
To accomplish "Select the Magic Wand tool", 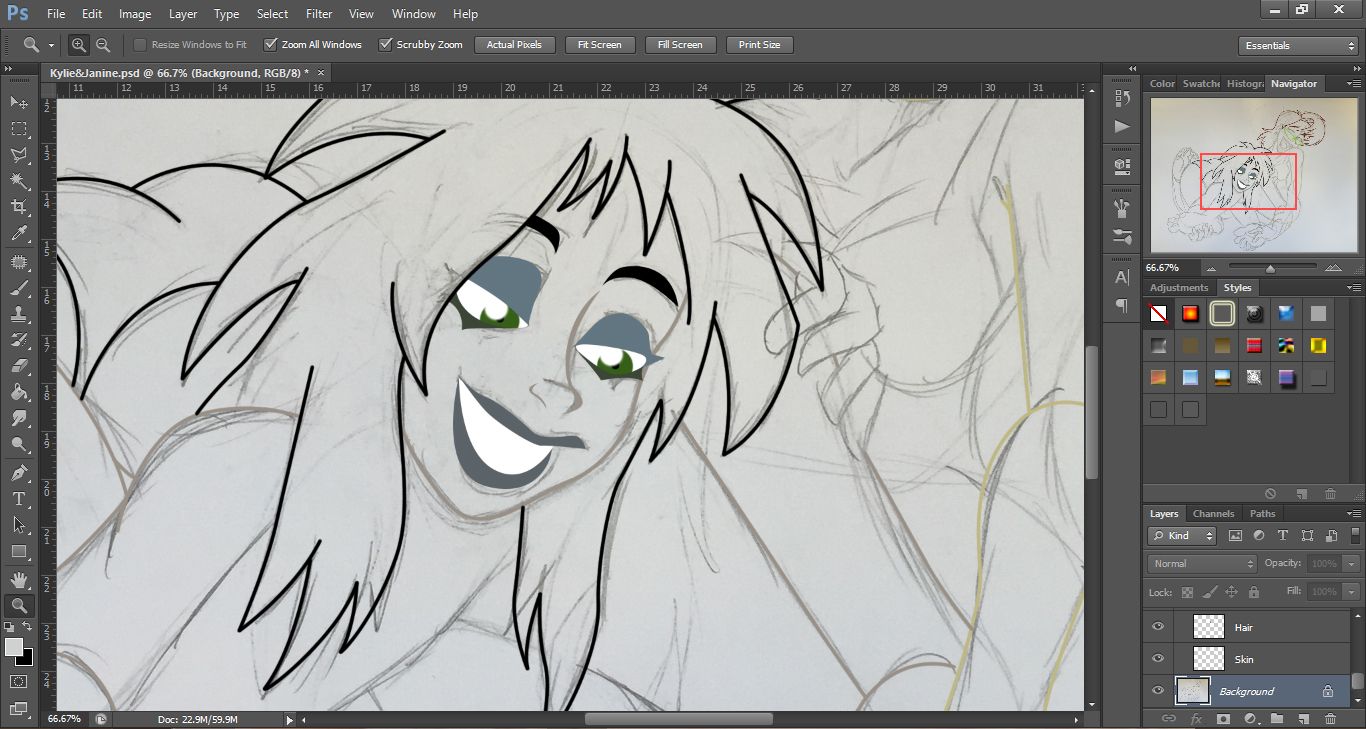I will coord(18,181).
